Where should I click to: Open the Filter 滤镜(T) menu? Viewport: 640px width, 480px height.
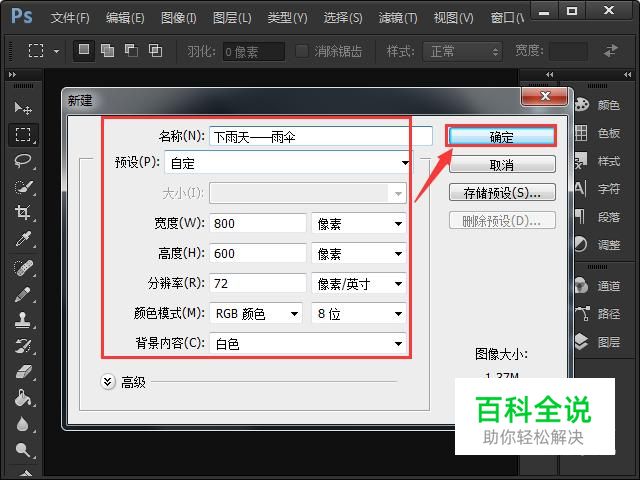point(398,18)
